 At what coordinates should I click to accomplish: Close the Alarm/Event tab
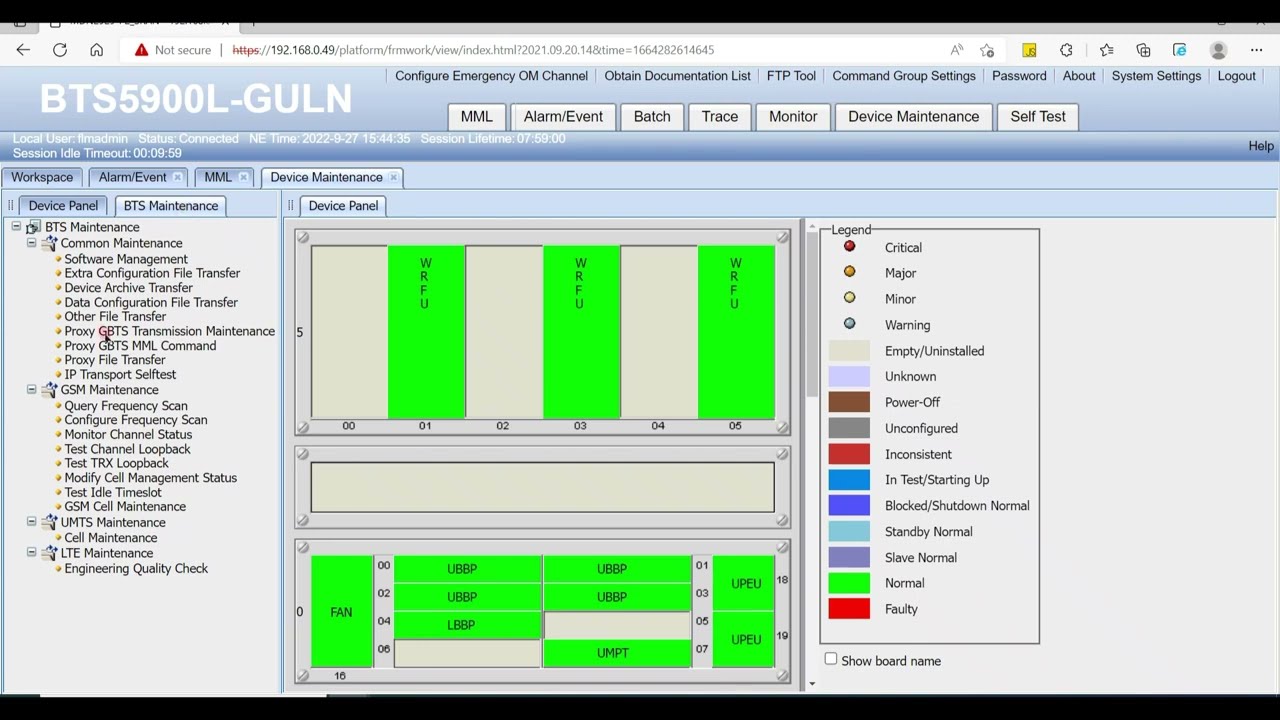pos(177,177)
